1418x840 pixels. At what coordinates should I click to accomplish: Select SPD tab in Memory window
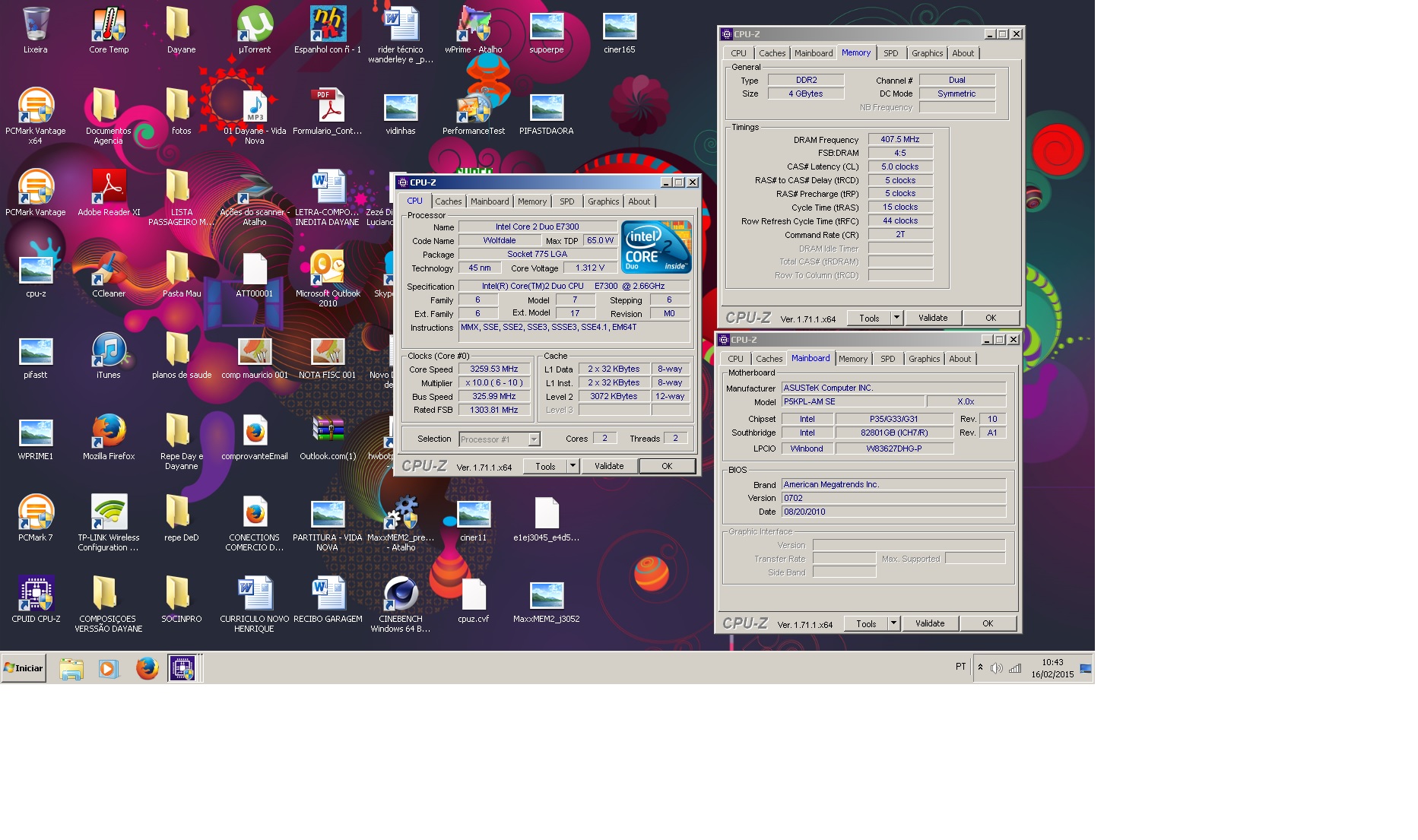(891, 53)
